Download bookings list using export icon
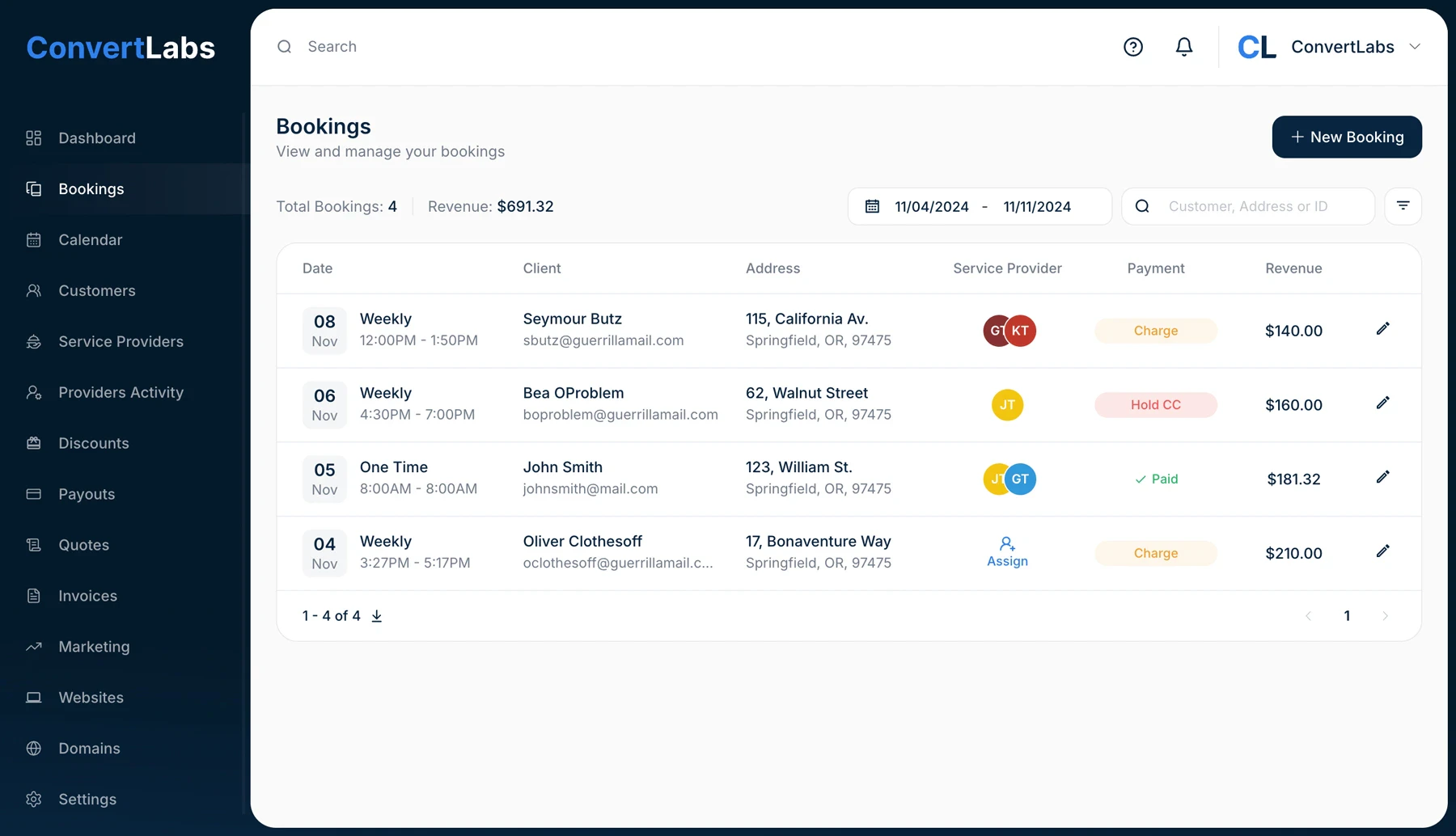1456x836 pixels. click(376, 615)
